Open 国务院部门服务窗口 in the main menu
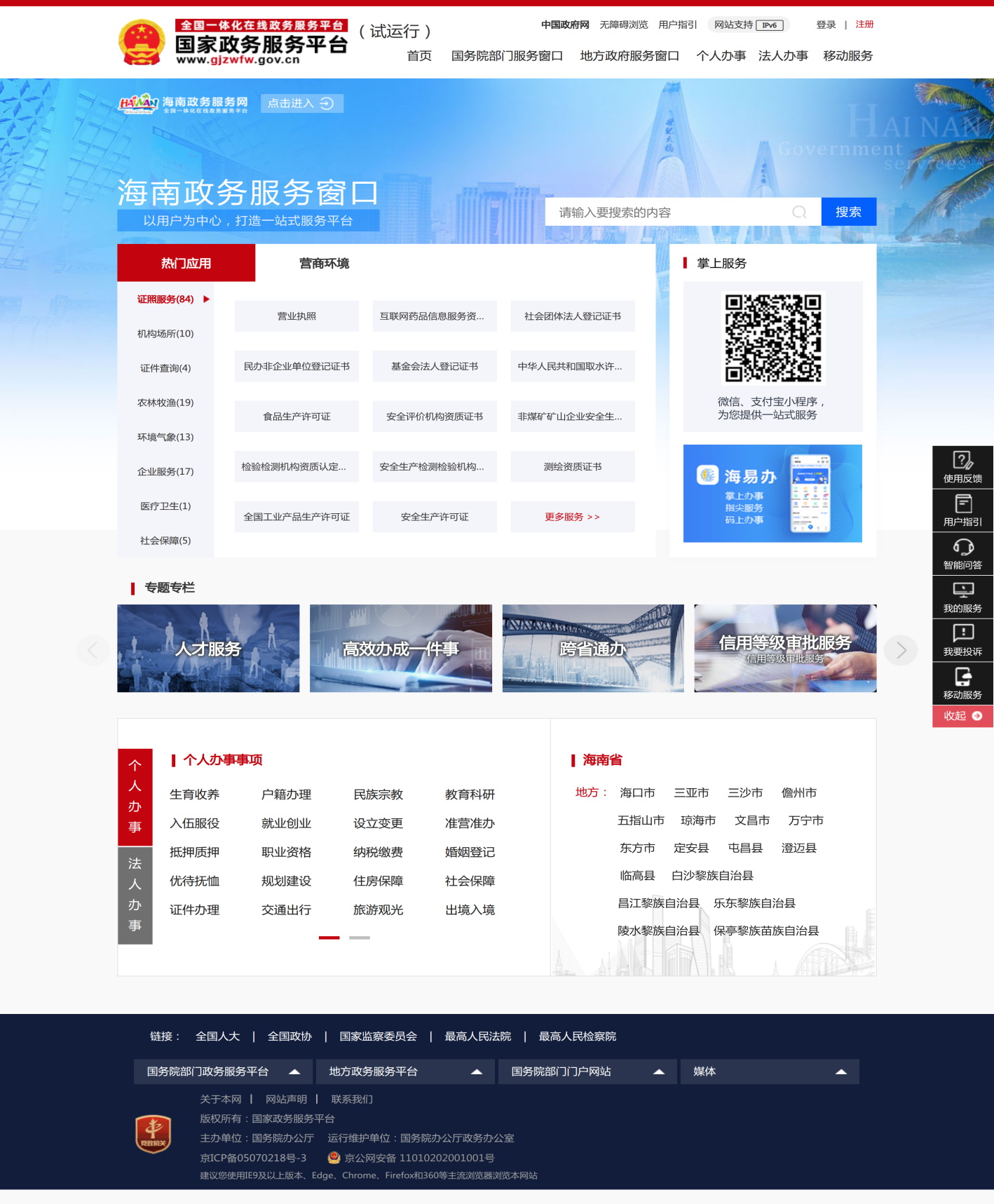 (x=507, y=56)
